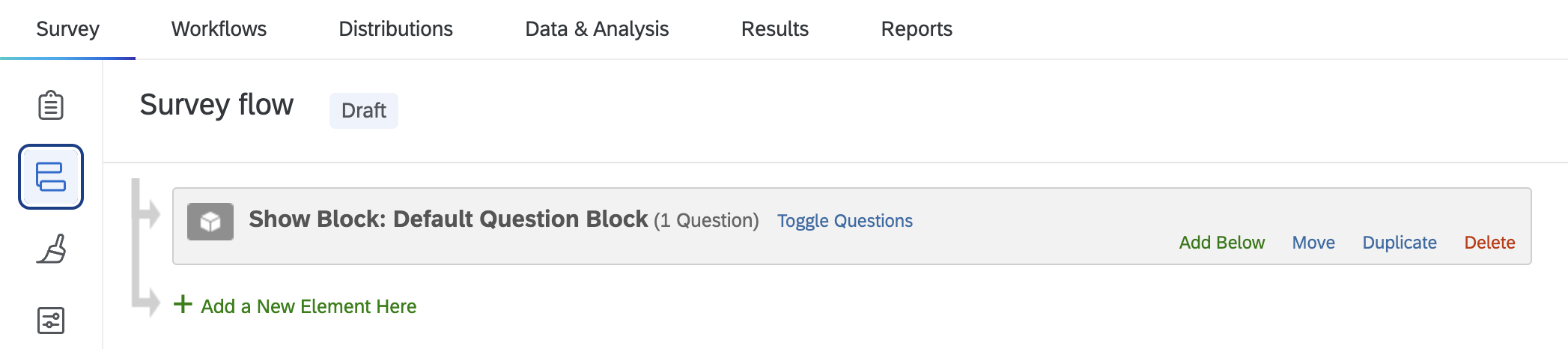This screenshot has height=349, width=1568.
Task: Click the green plus icon to add element
Action: [x=183, y=304]
